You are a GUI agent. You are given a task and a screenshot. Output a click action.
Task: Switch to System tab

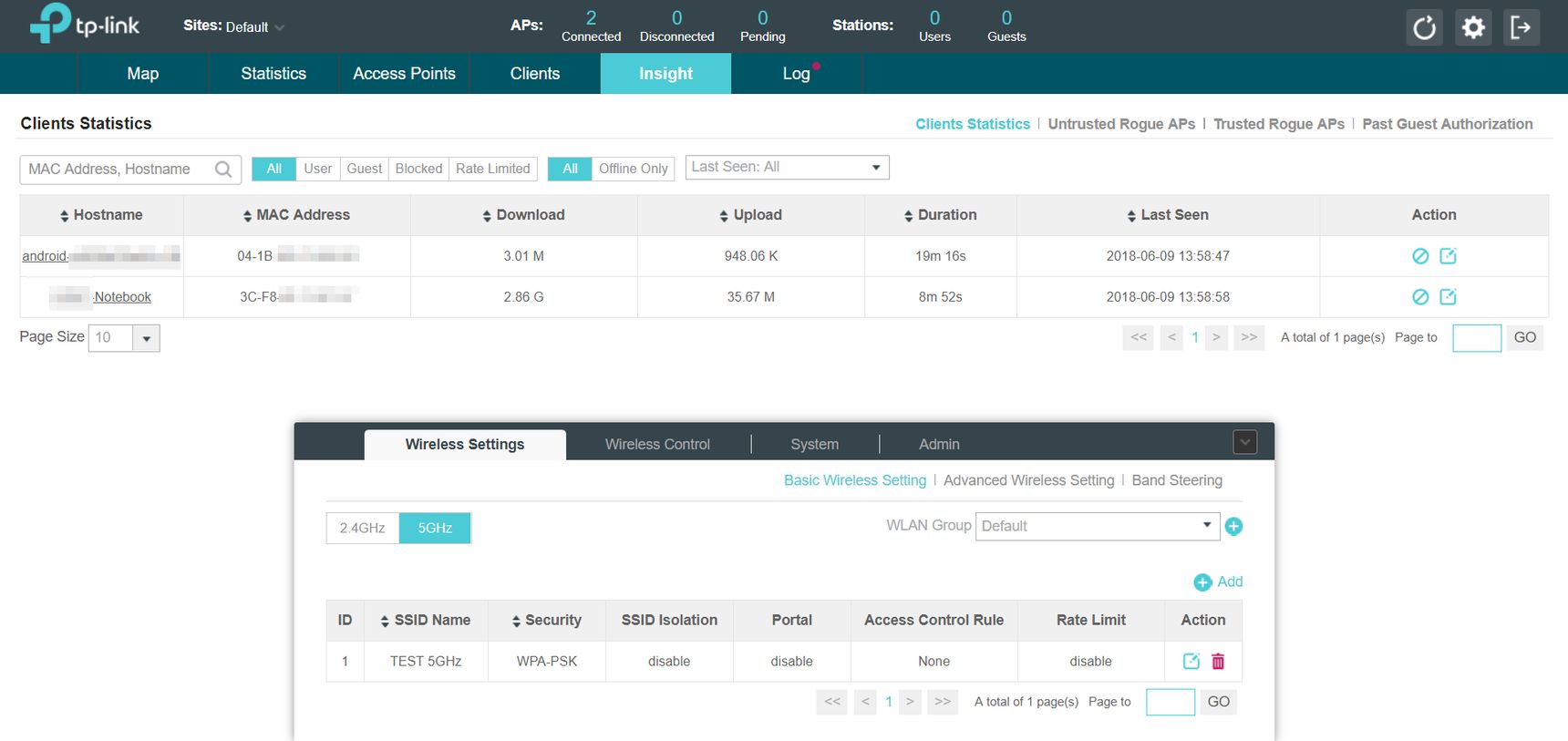tap(814, 445)
